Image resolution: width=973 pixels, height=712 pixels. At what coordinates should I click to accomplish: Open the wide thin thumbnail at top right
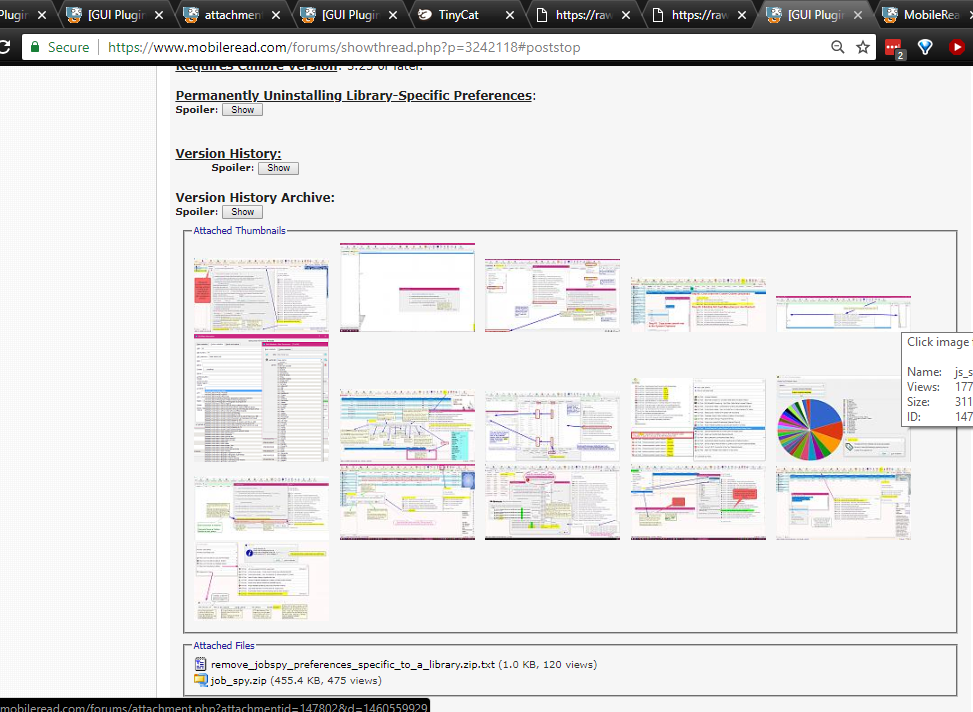843,314
